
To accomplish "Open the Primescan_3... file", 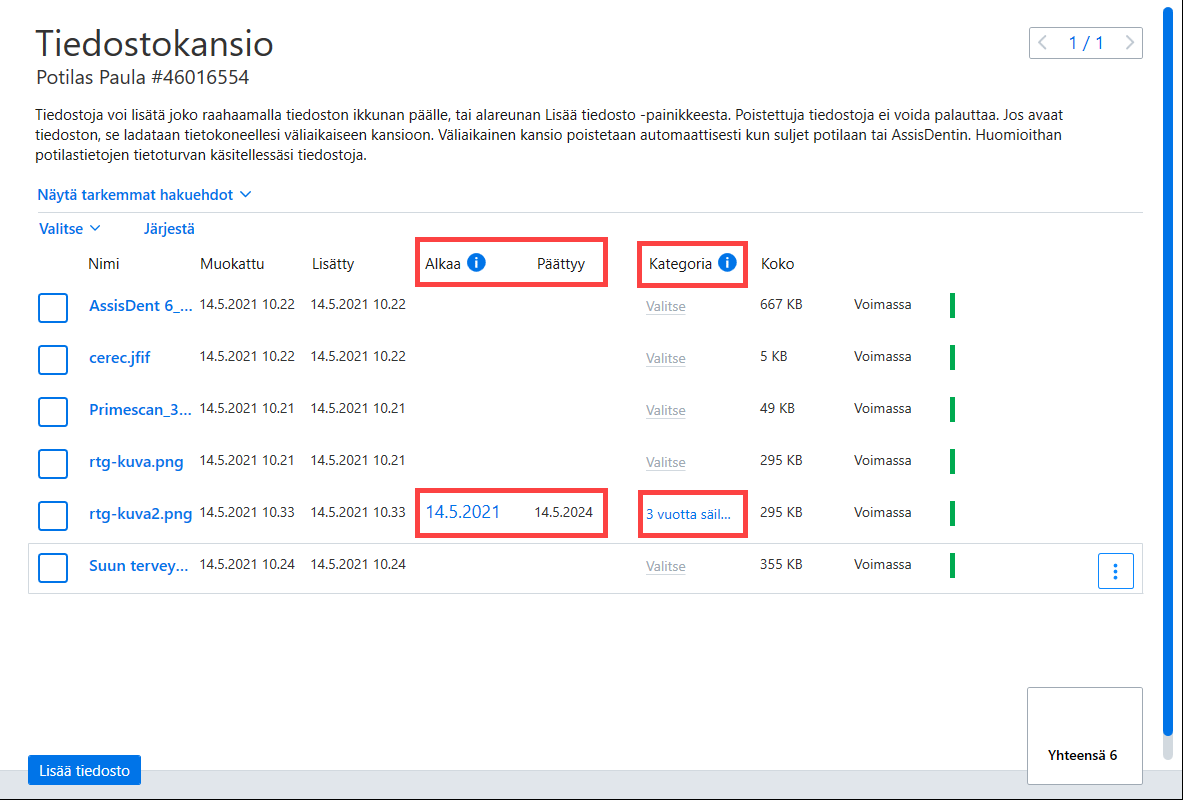I will pos(140,410).
